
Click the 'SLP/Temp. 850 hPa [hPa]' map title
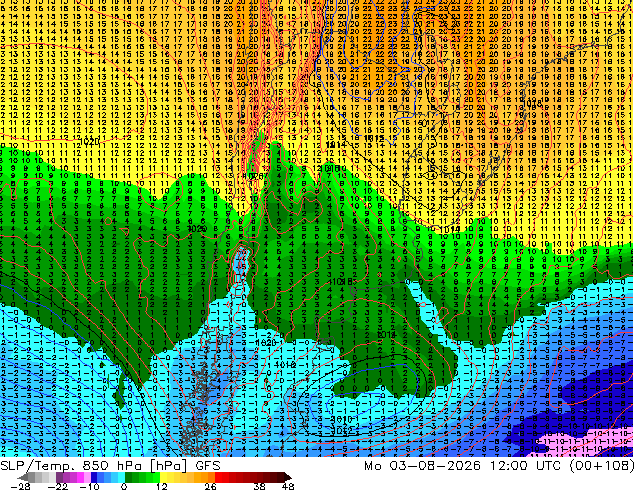click(x=93, y=466)
